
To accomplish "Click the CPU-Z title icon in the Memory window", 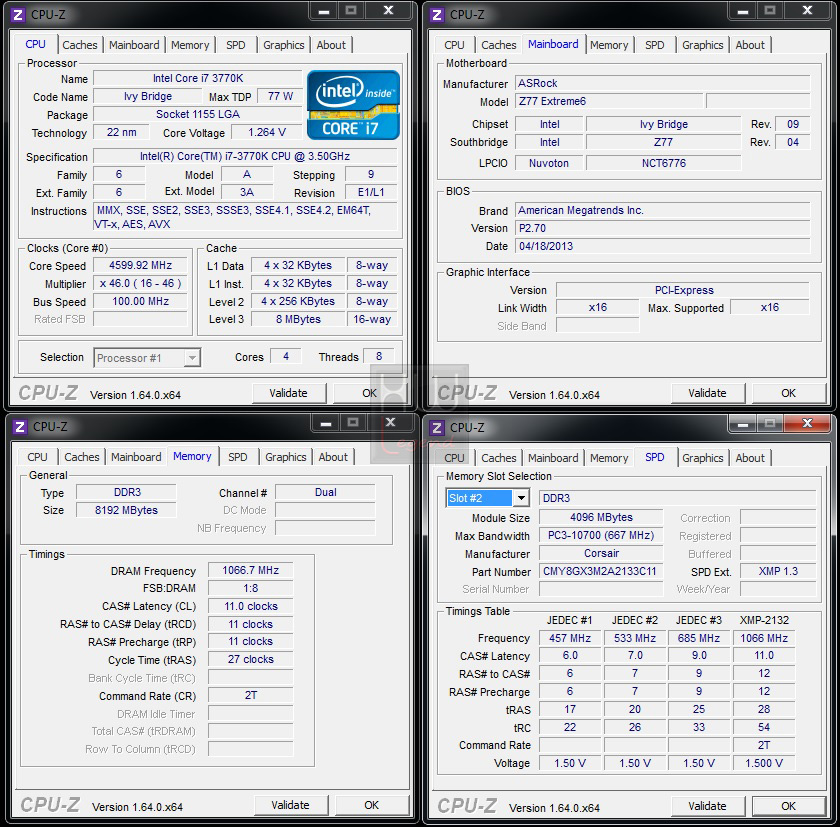I will coord(20,427).
